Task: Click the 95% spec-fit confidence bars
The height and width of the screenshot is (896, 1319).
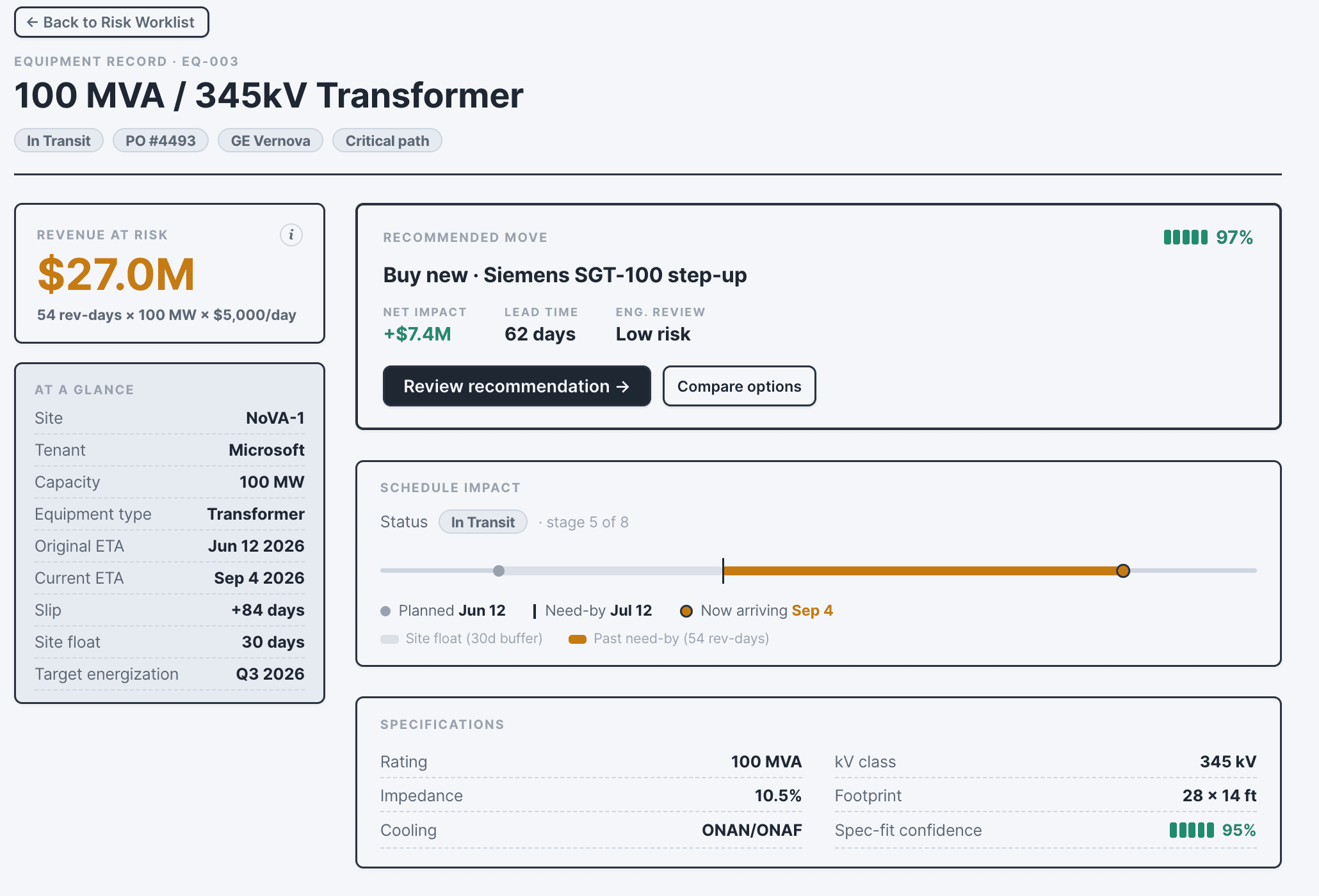Action: click(x=1192, y=830)
